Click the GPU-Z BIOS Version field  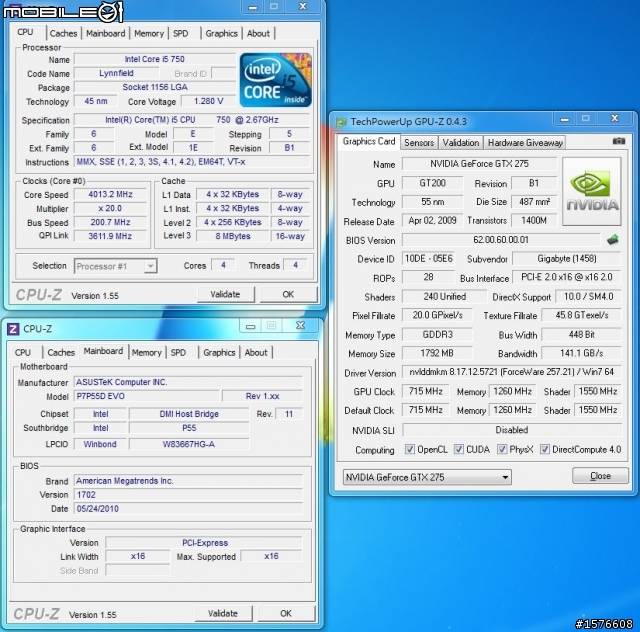501,240
